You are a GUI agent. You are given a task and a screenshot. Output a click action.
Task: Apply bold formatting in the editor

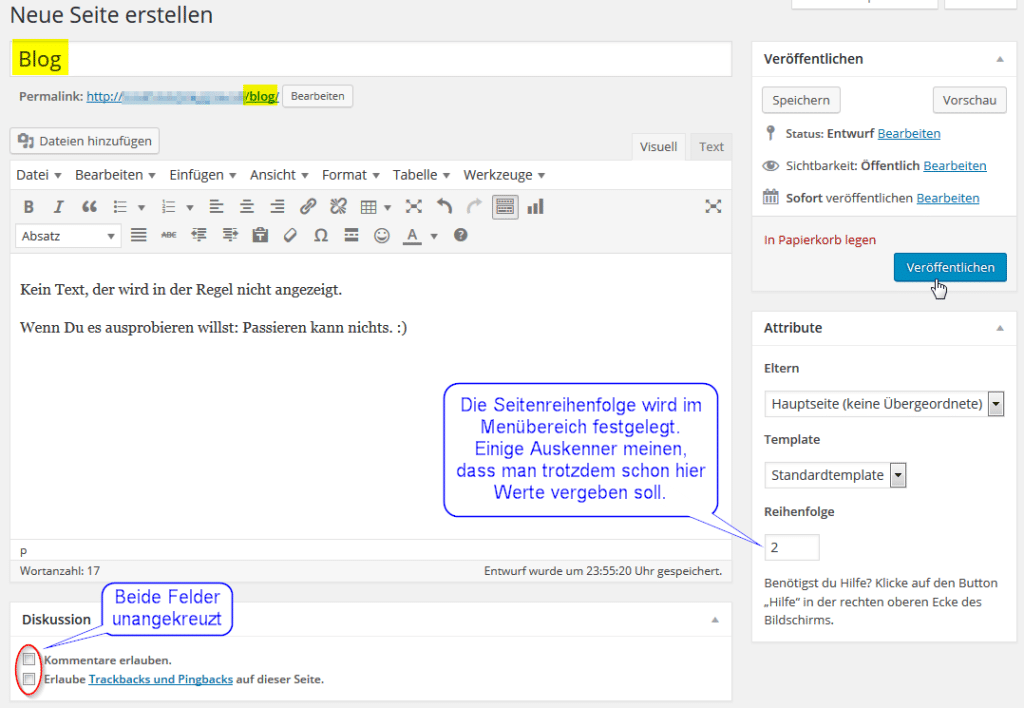pyautogui.click(x=28, y=207)
